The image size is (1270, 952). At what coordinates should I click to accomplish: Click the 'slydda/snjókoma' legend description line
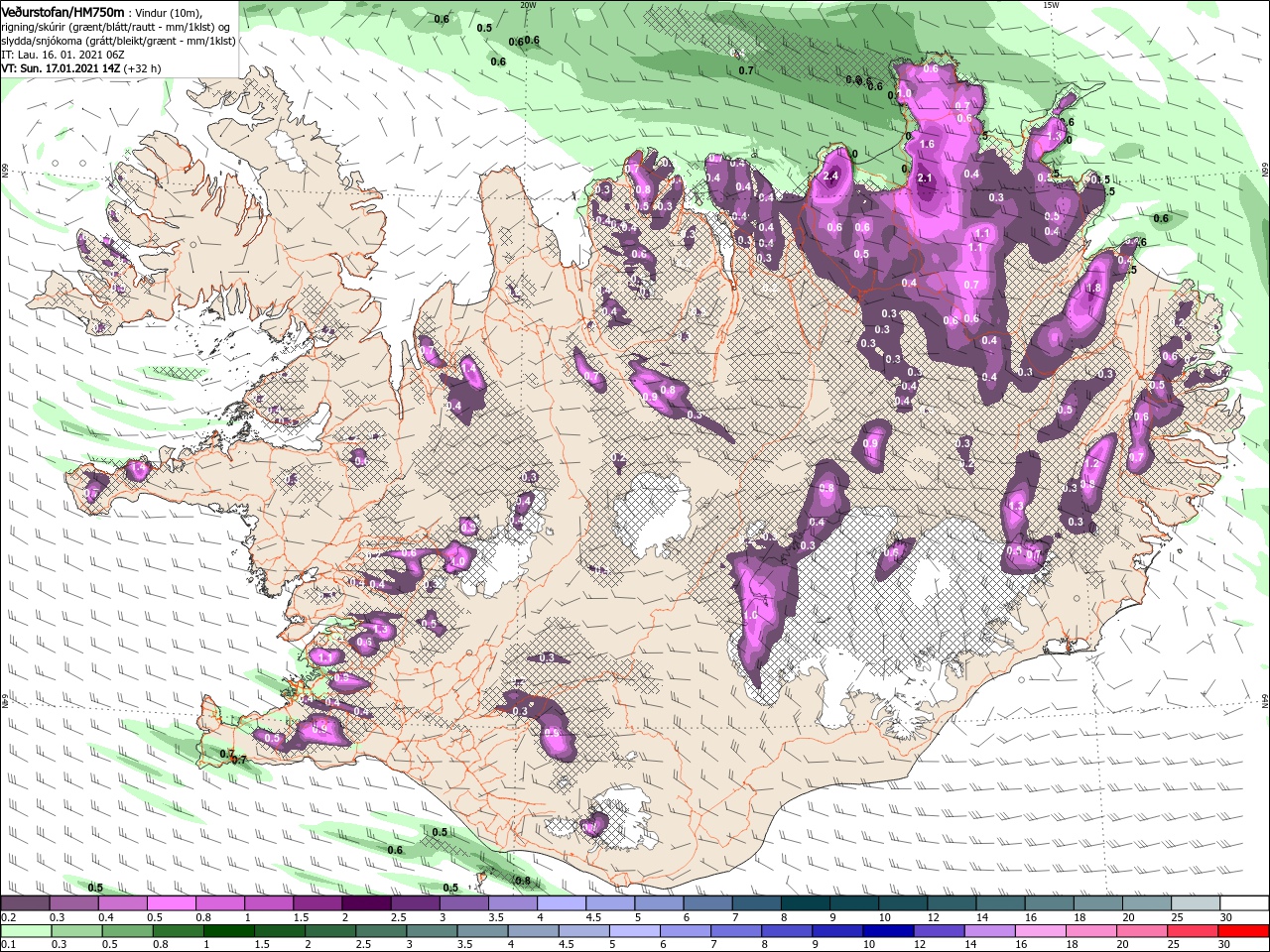(x=118, y=41)
